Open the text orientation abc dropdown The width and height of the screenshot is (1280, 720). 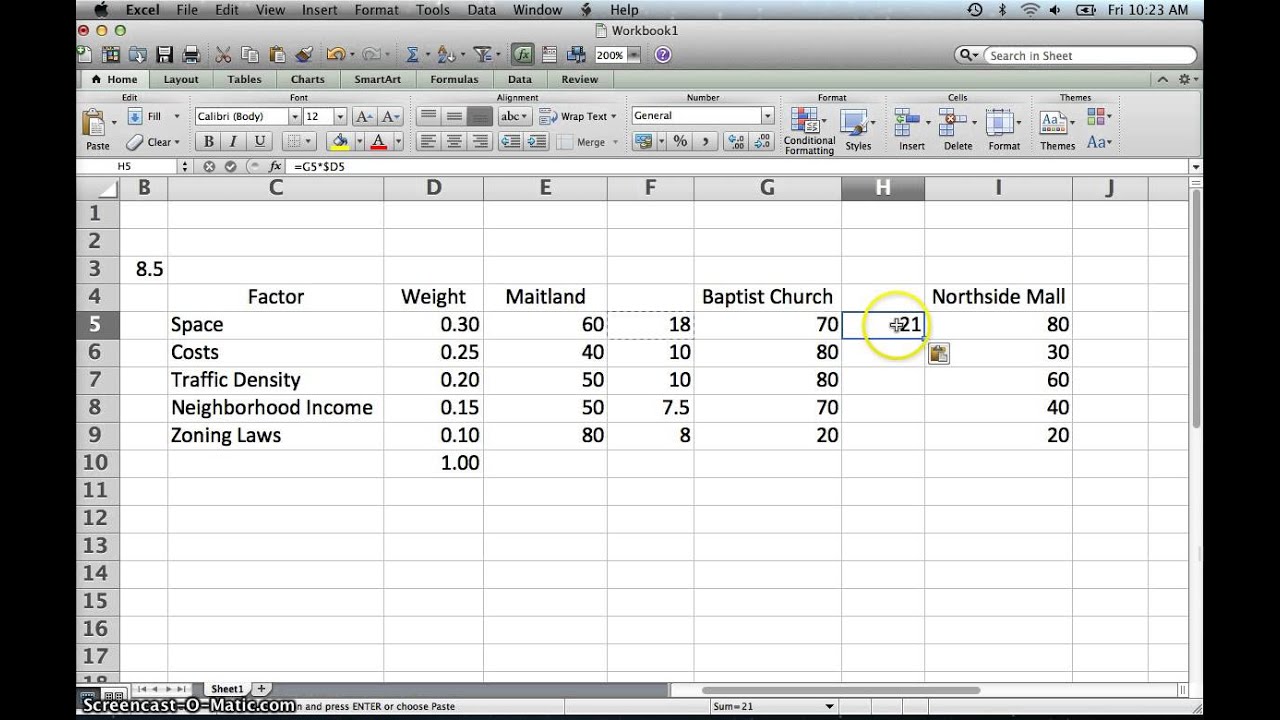click(514, 116)
